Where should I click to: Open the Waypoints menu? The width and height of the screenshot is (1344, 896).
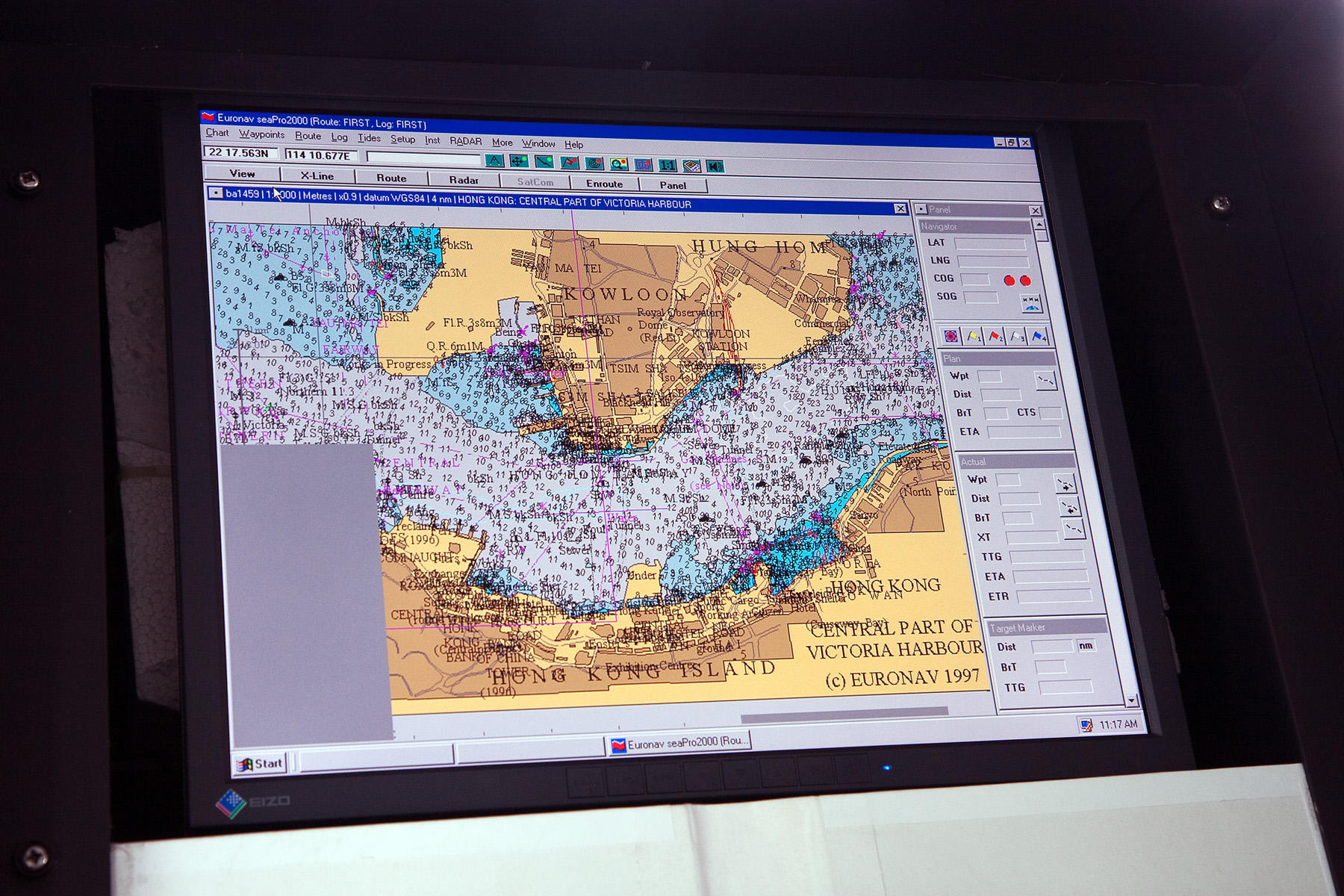pyautogui.click(x=261, y=134)
